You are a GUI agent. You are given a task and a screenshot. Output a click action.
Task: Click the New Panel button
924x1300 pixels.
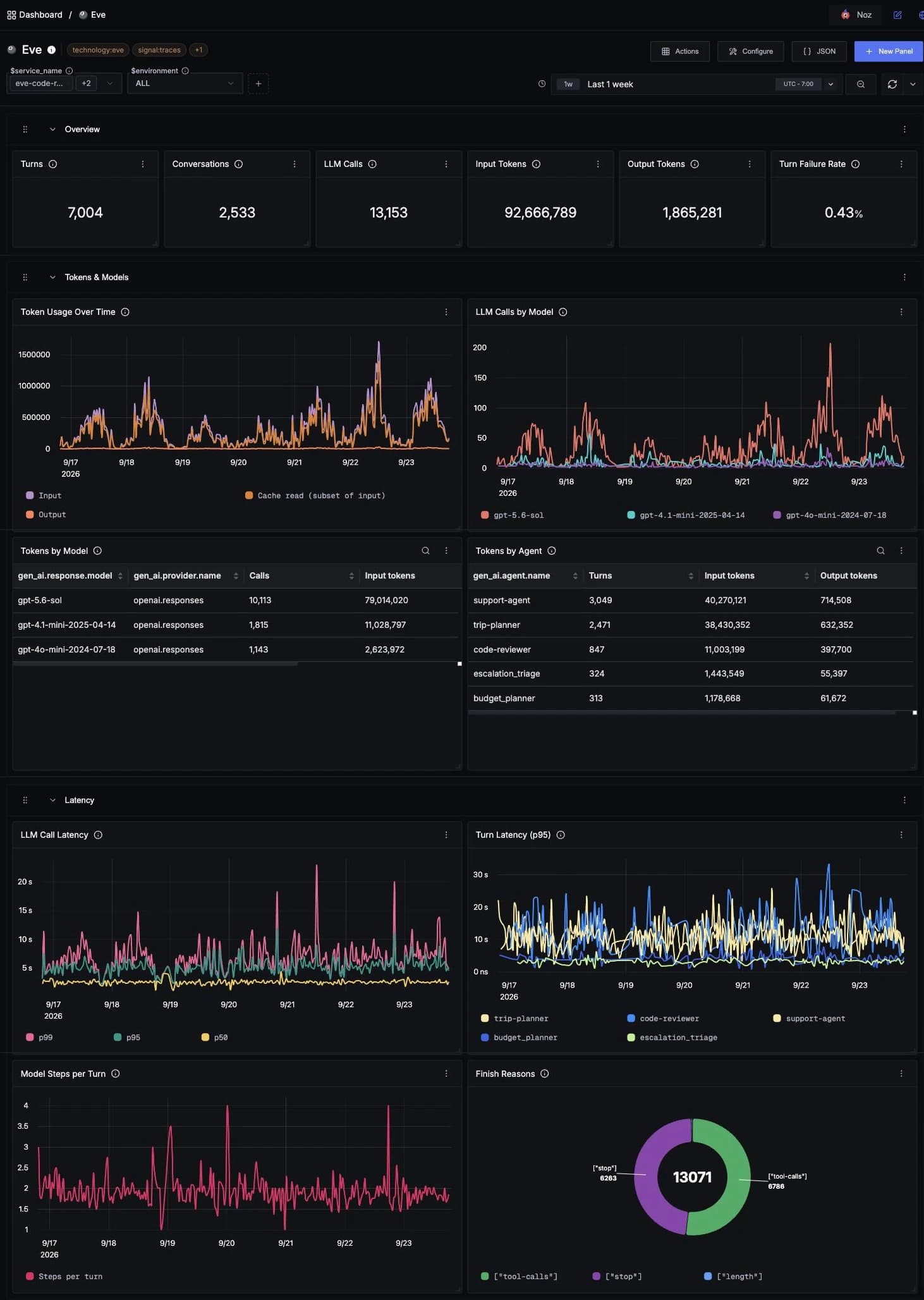pyautogui.click(x=889, y=51)
